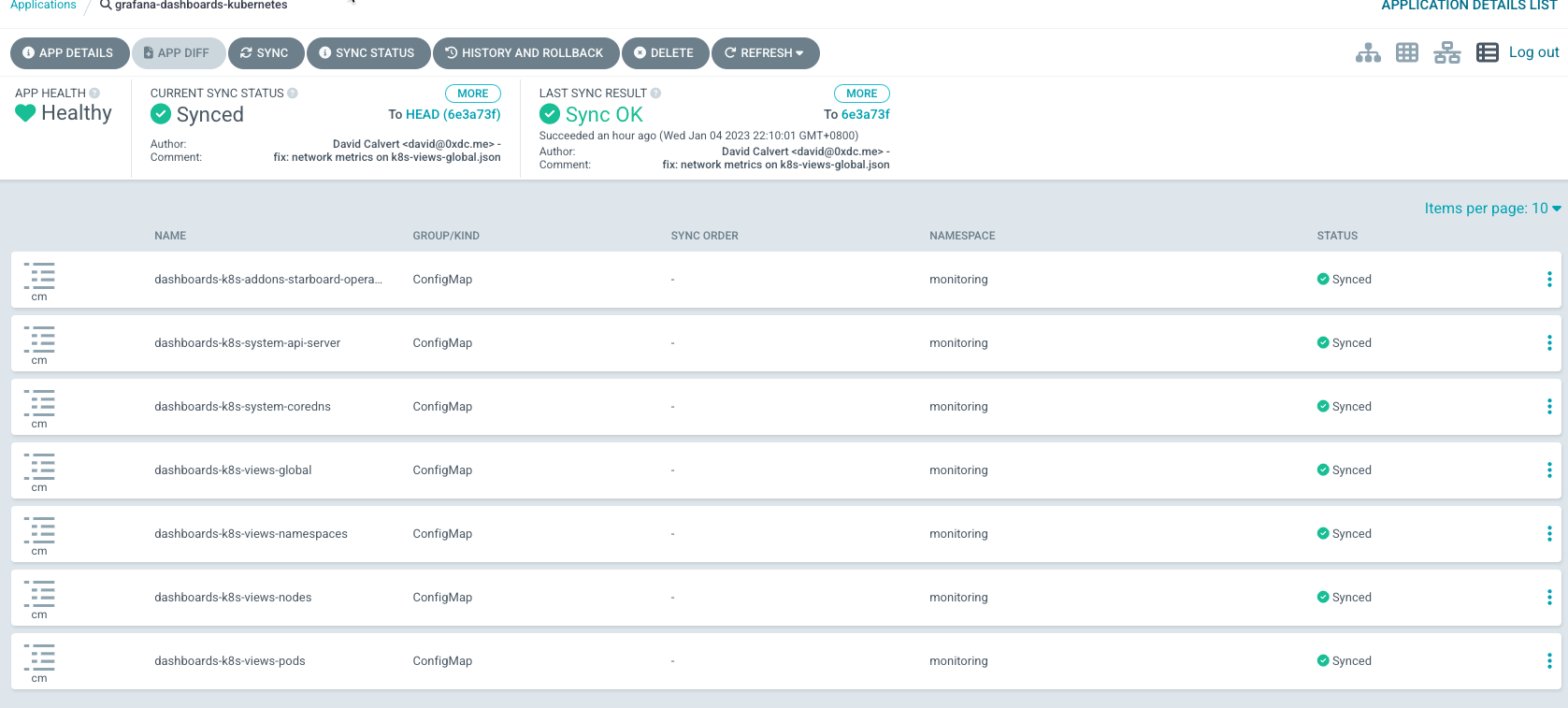The image size is (1568, 708).
Task: Click the Sync OK checkmark icon
Action: [550, 114]
